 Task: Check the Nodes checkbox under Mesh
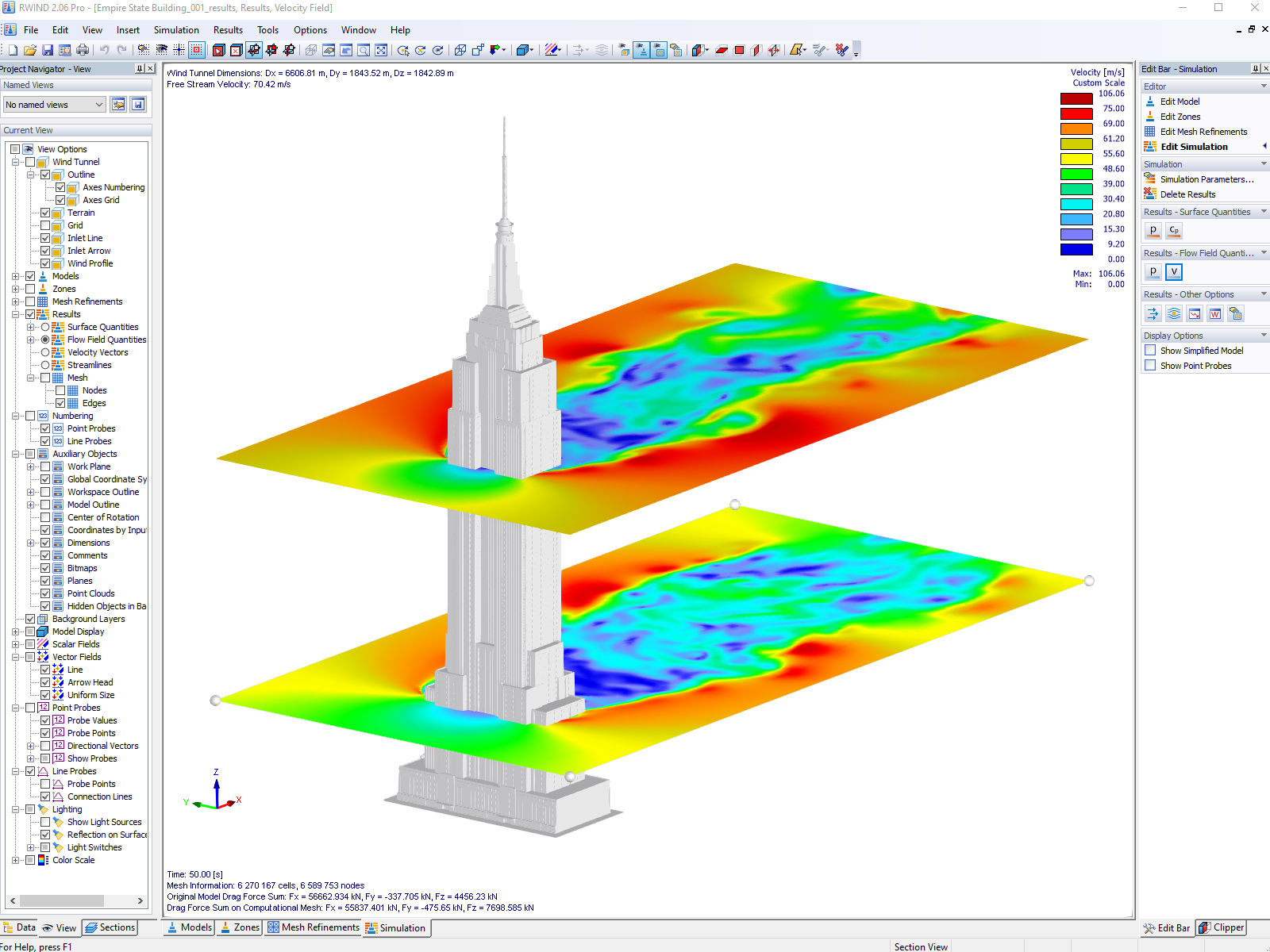60,390
